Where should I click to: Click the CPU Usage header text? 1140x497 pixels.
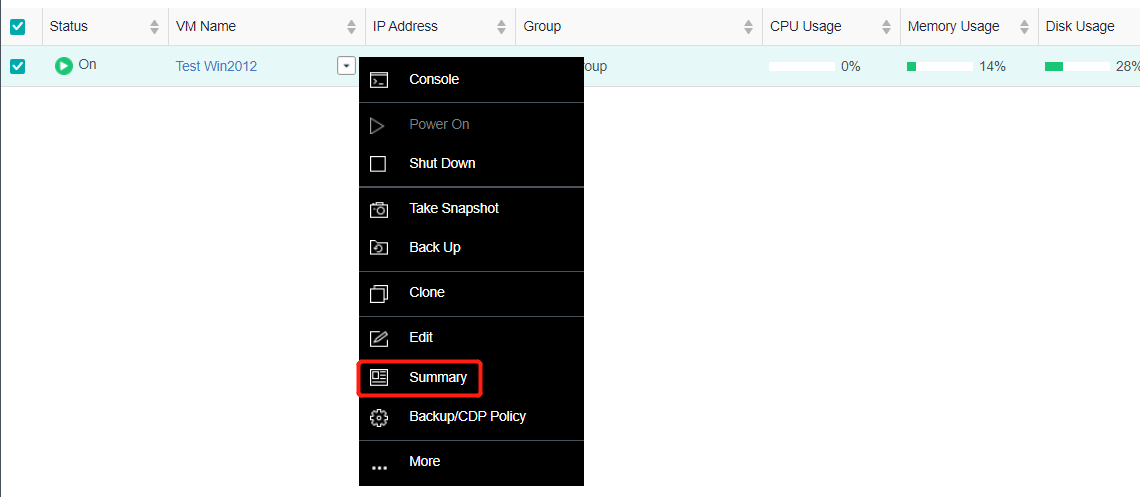tap(806, 27)
